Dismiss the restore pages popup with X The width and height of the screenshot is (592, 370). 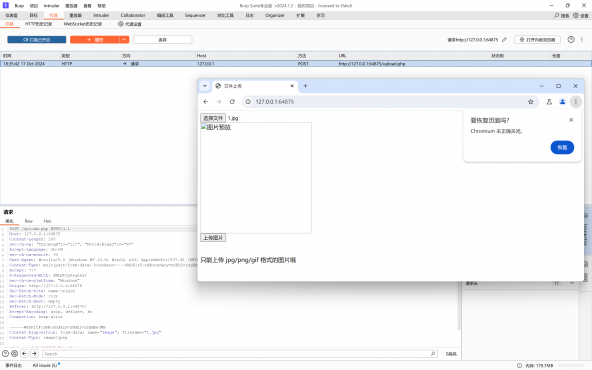pyautogui.click(x=571, y=120)
